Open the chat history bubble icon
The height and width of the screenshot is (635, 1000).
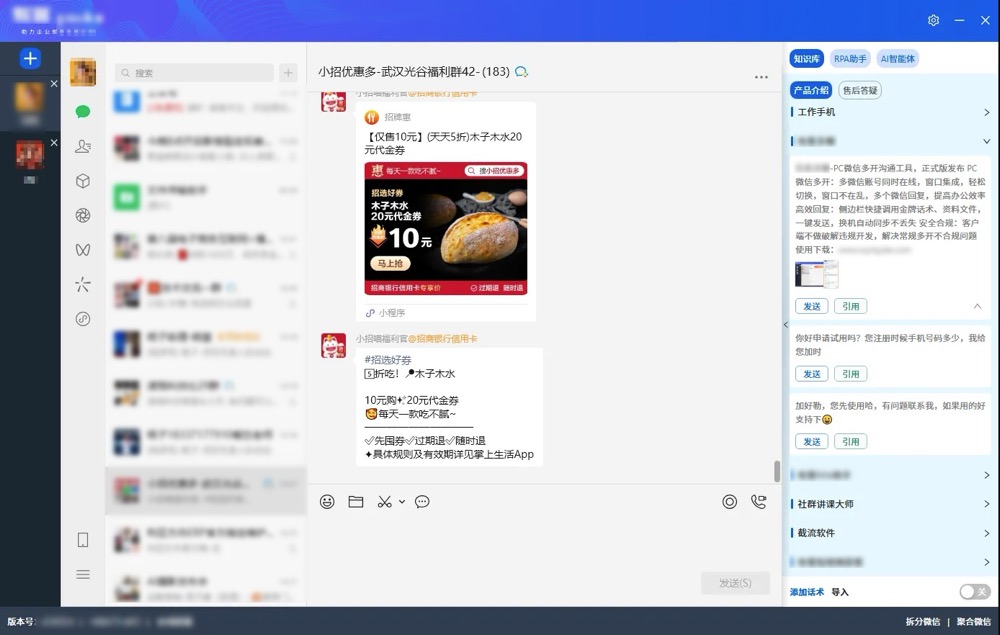(422, 502)
